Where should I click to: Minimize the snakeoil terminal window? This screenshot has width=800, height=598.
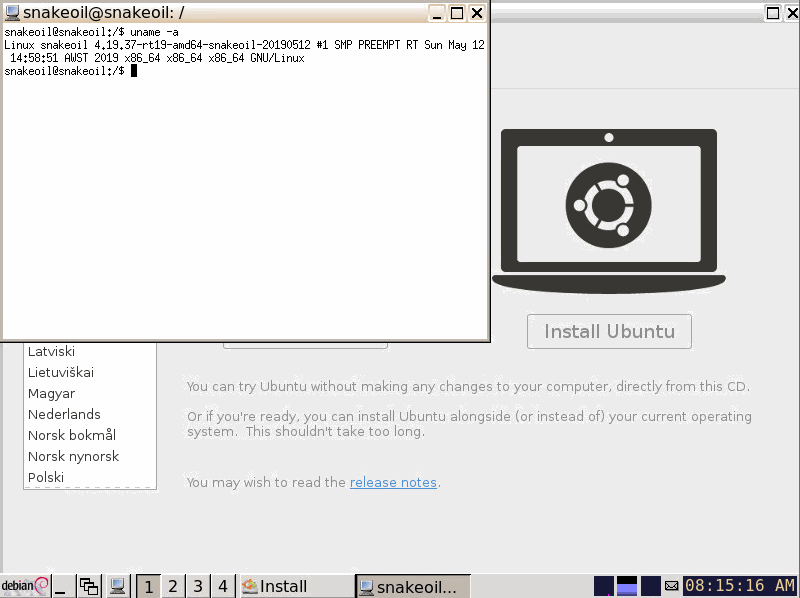437,13
